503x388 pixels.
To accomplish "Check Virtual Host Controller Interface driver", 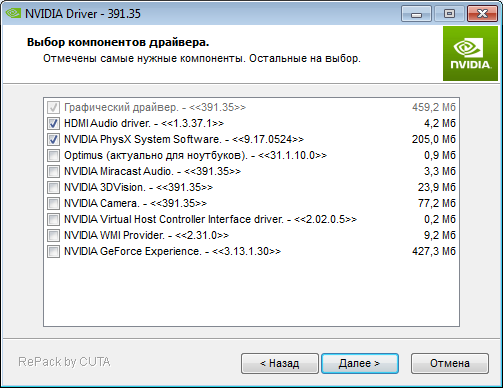I will 53,219.
